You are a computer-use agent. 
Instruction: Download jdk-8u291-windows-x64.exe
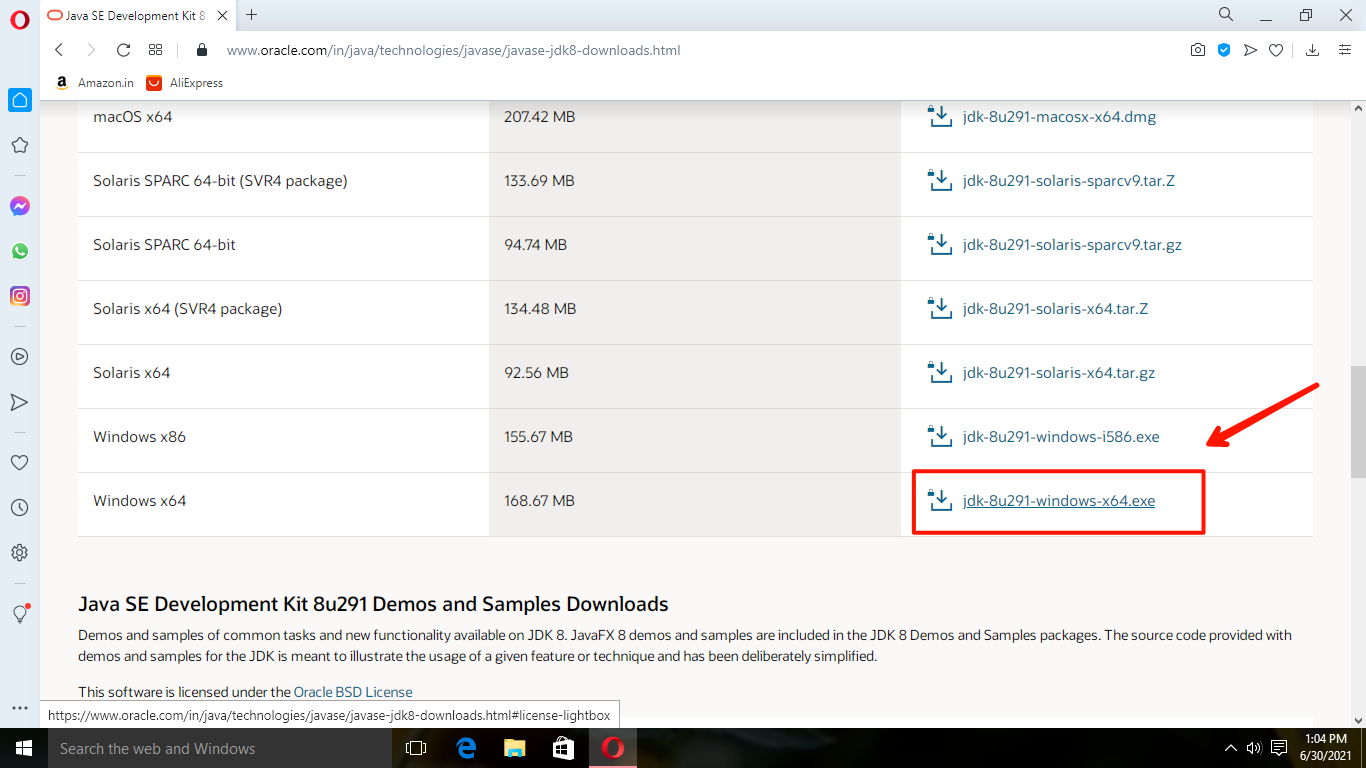(1058, 501)
